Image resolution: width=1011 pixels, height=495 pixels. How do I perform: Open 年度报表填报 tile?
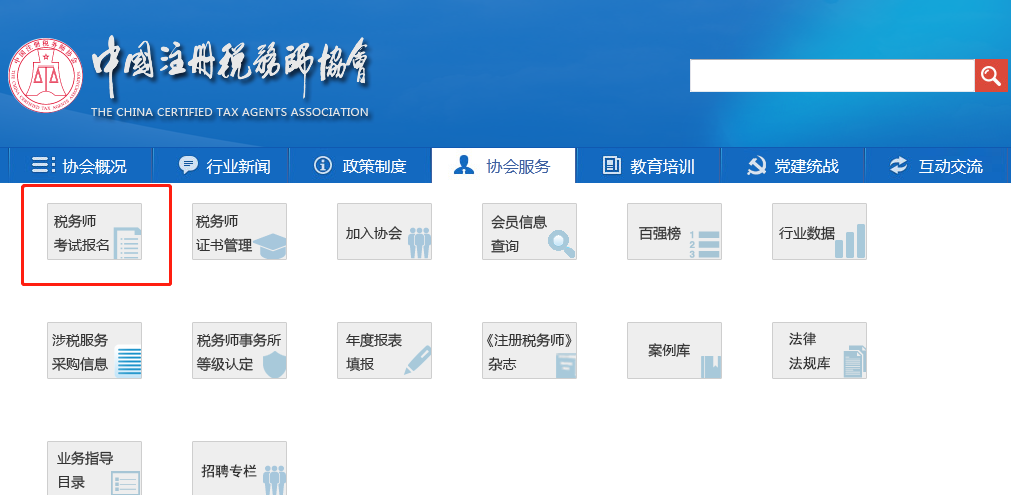pos(384,351)
